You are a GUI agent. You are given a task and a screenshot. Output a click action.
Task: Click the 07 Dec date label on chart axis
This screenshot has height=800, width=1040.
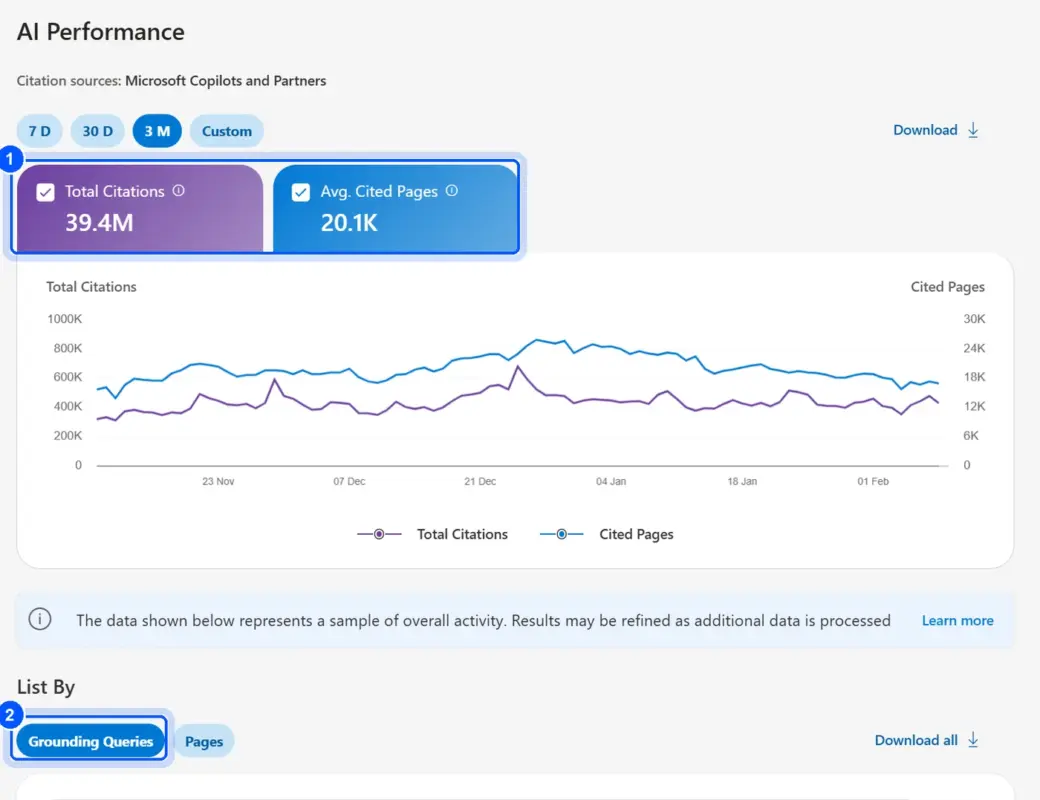coord(349,481)
